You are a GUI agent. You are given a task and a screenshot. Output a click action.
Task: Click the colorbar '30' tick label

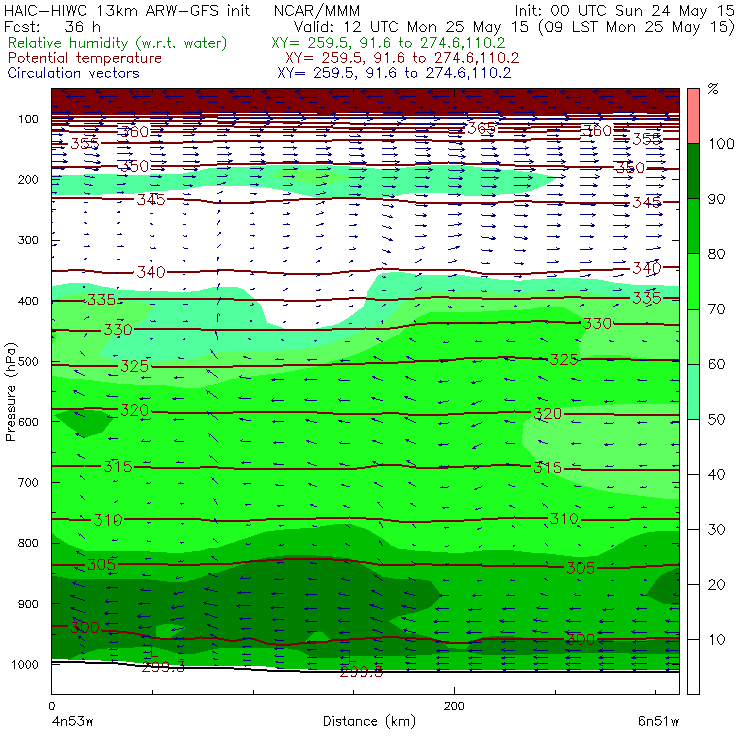[x=717, y=530]
